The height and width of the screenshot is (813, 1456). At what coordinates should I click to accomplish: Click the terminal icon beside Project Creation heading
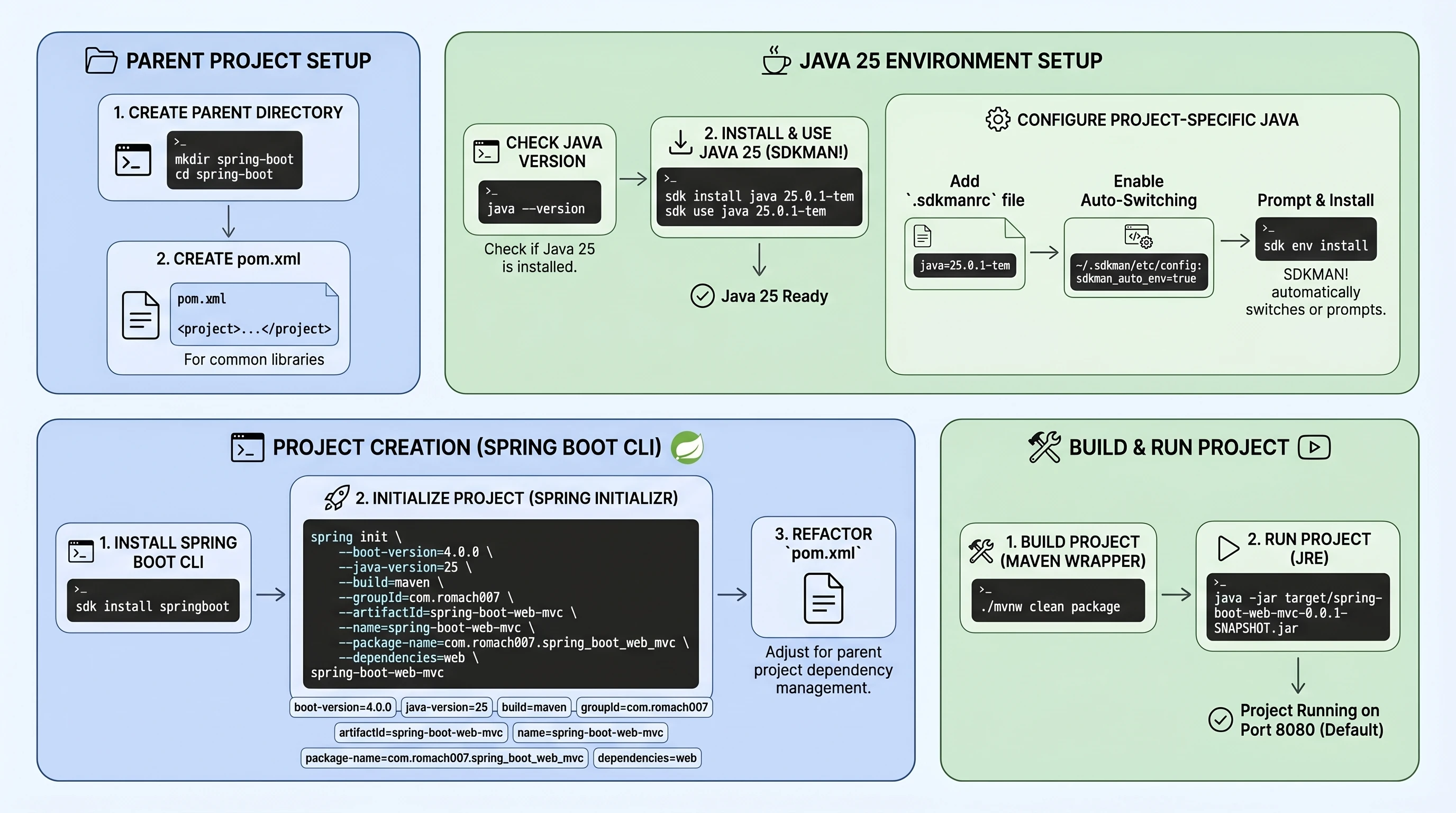click(x=248, y=447)
